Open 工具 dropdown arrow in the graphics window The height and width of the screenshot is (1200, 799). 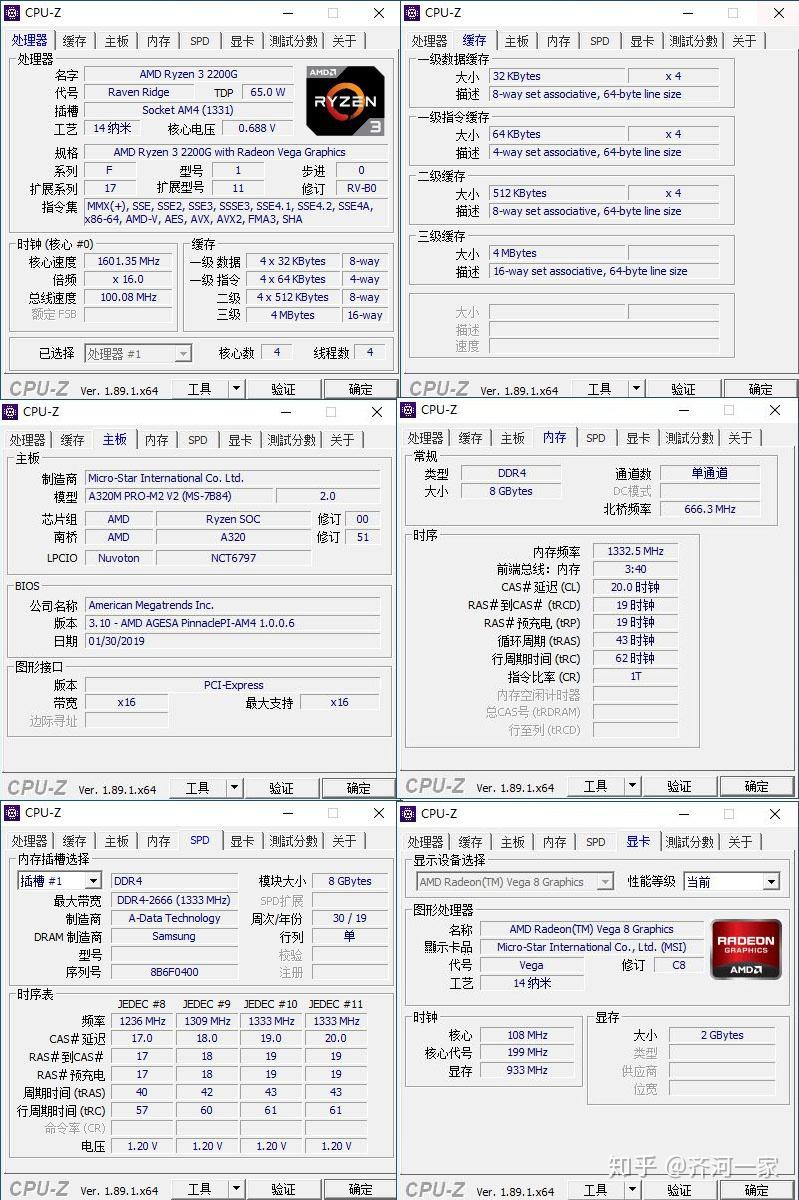coord(632,1190)
